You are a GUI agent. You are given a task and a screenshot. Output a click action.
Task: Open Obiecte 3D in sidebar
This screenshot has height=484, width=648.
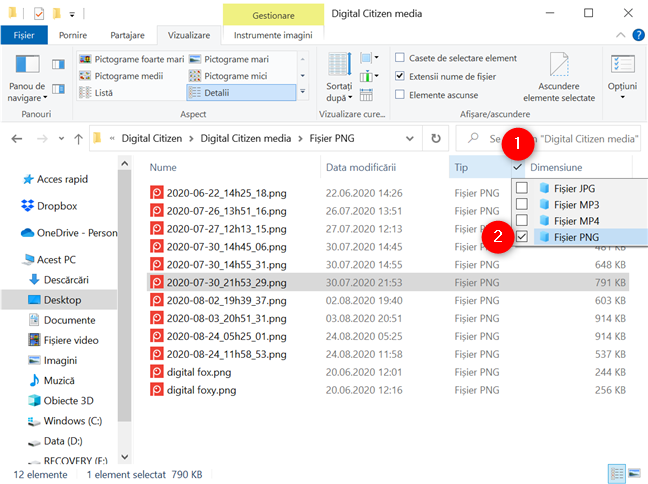pyautogui.click(x=61, y=401)
